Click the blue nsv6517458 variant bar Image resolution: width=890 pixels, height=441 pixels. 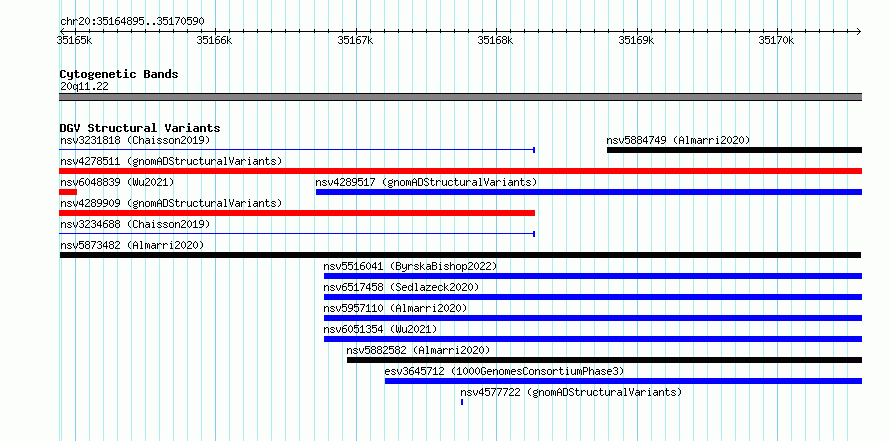(x=593, y=297)
